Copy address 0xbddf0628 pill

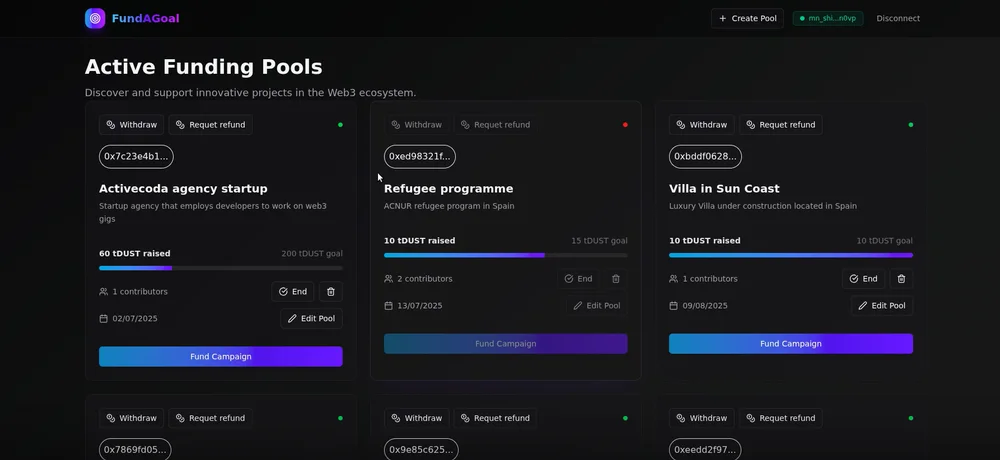pos(705,156)
